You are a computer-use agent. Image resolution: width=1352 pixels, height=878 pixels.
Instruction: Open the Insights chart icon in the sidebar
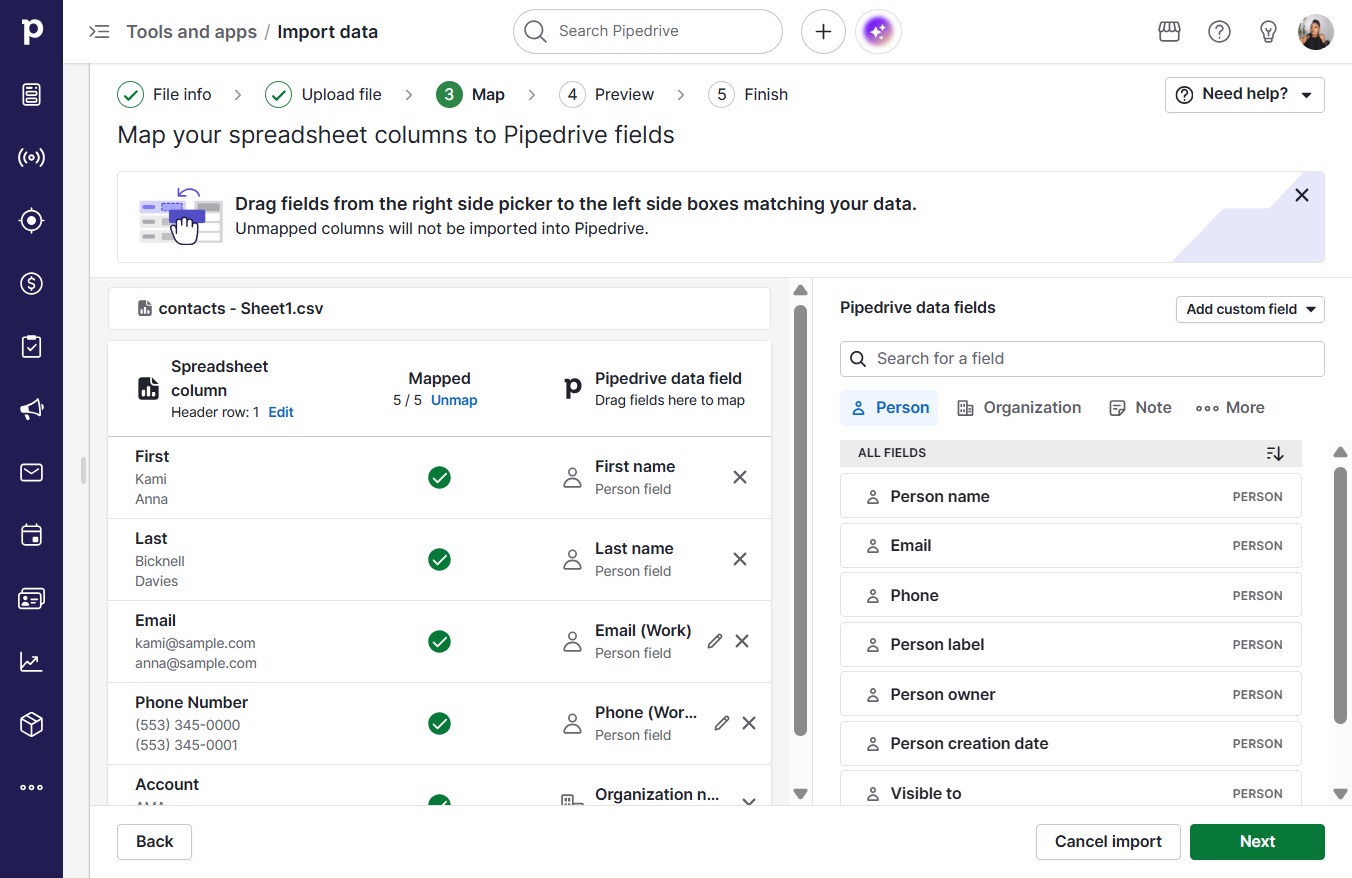coord(31,661)
